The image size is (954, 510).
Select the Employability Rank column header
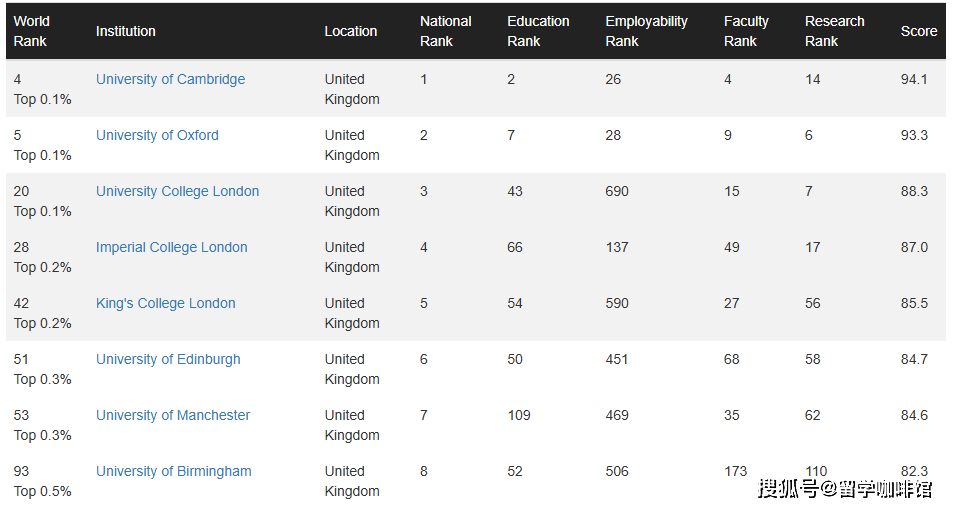646,31
